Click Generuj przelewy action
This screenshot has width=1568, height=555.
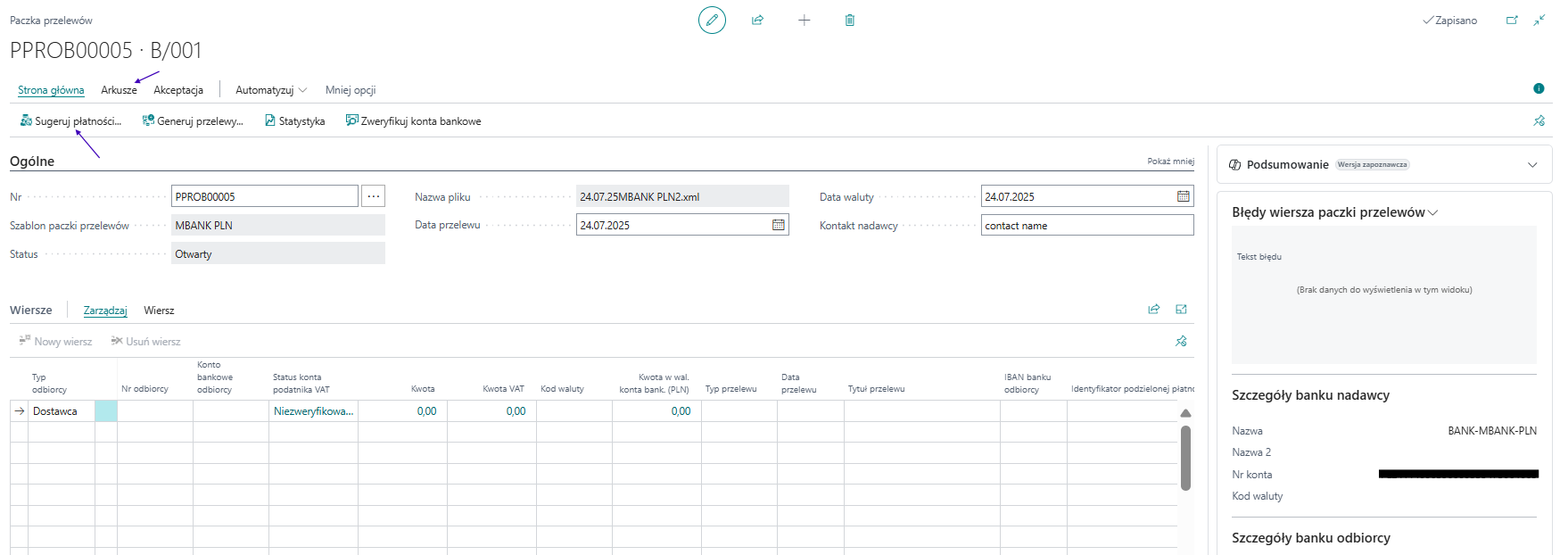(193, 121)
